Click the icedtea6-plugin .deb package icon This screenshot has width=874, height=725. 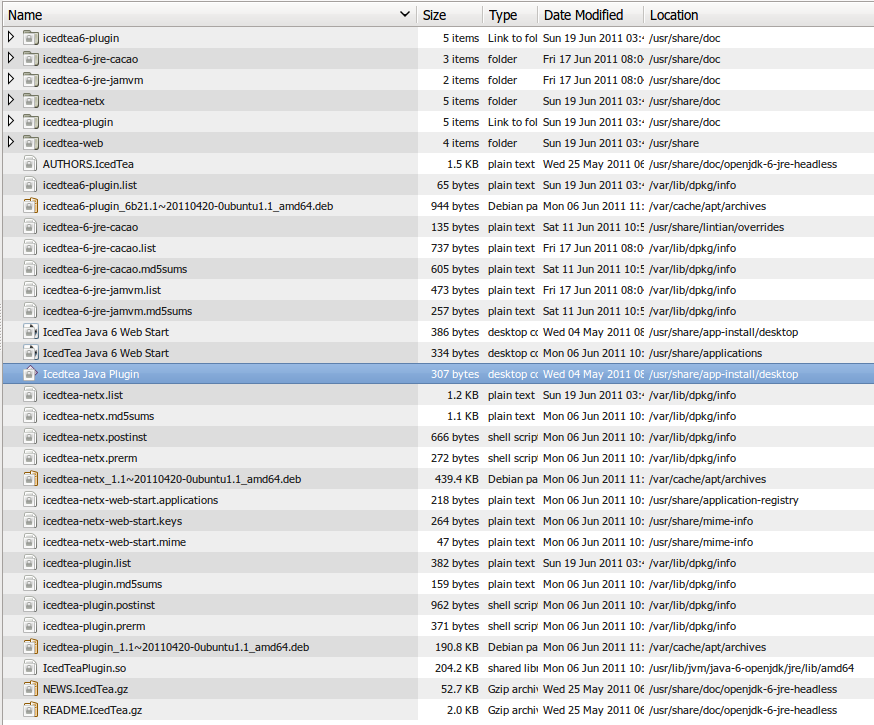pos(30,206)
